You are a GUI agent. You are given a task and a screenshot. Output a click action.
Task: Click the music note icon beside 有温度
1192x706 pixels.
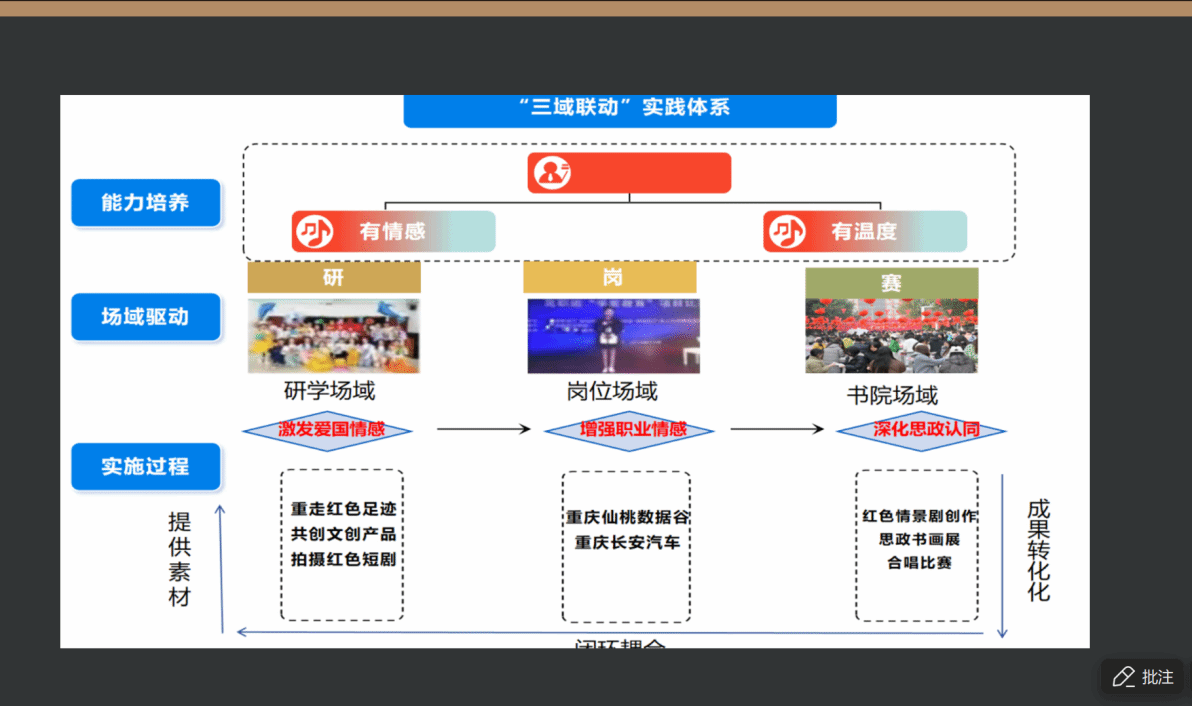[785, 232]
